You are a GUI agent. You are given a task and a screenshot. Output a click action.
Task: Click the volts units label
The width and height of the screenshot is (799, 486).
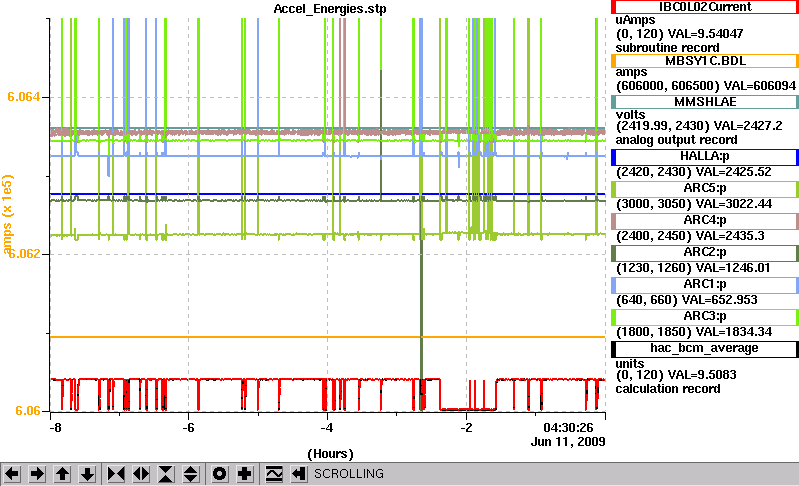tap(630, 115)
